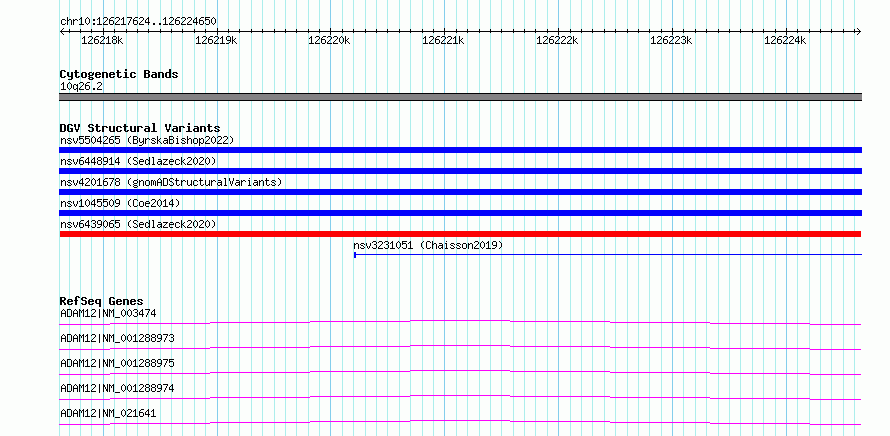The height and width of the screenshot is (436, 890).
Task: Click the 126222k ruler tick label
Action: click(x=557, y=40)
